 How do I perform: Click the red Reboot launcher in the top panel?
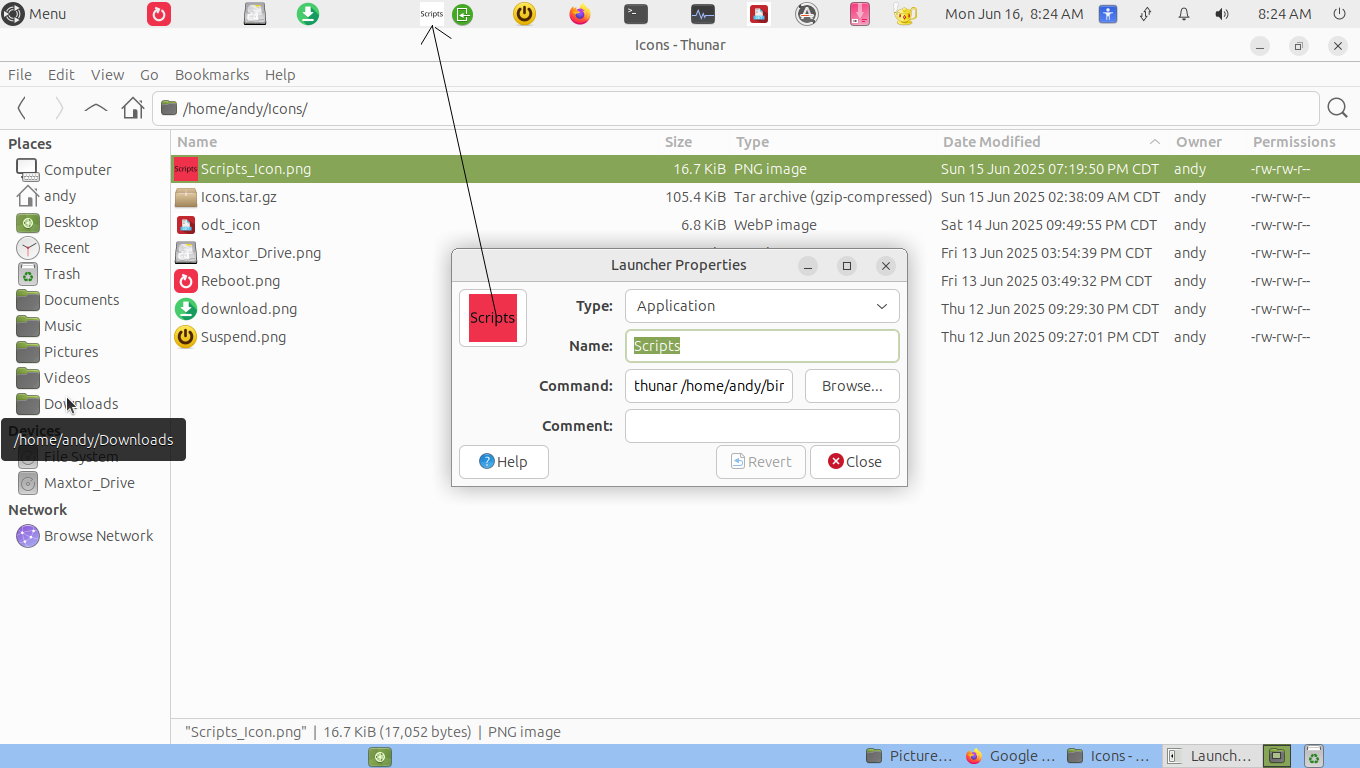(x=159, y=14)
